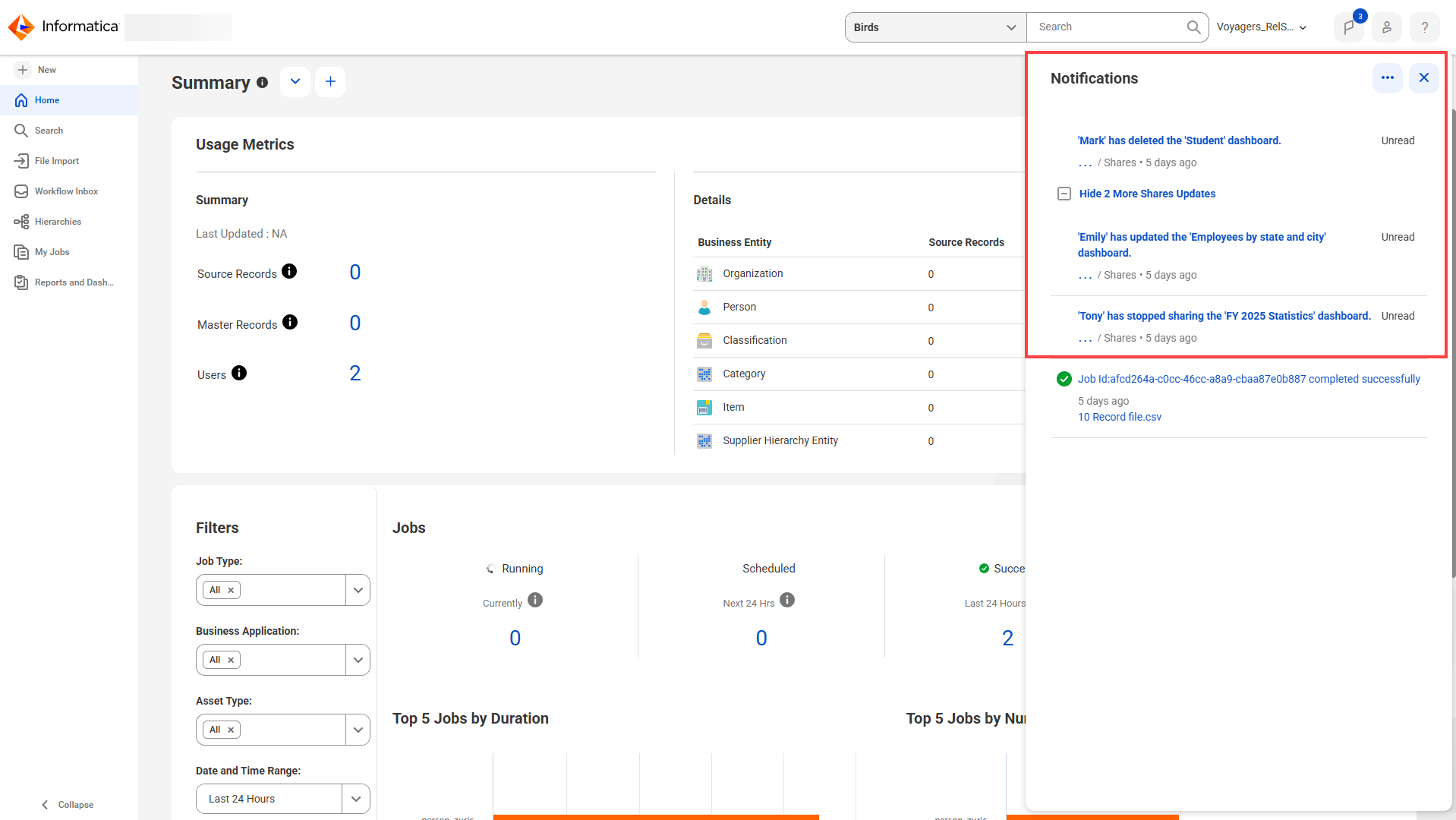Close the Notifications panel
Screen dimensions: 1456x820
pos(1424,78)
